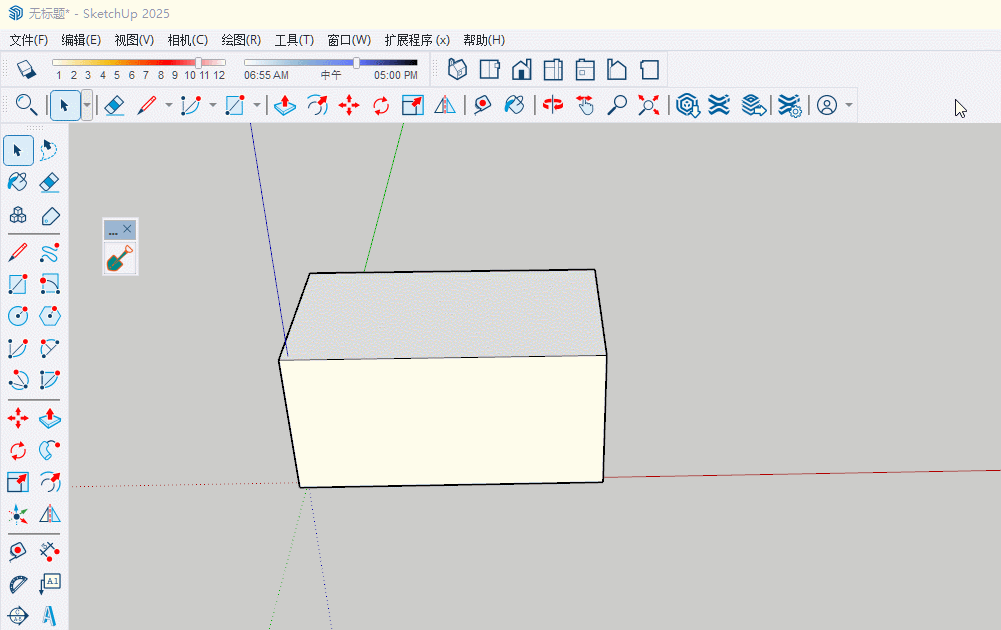1001x630 pixels.
Task: Select the Make Component tool
Action: click(18, 215)
